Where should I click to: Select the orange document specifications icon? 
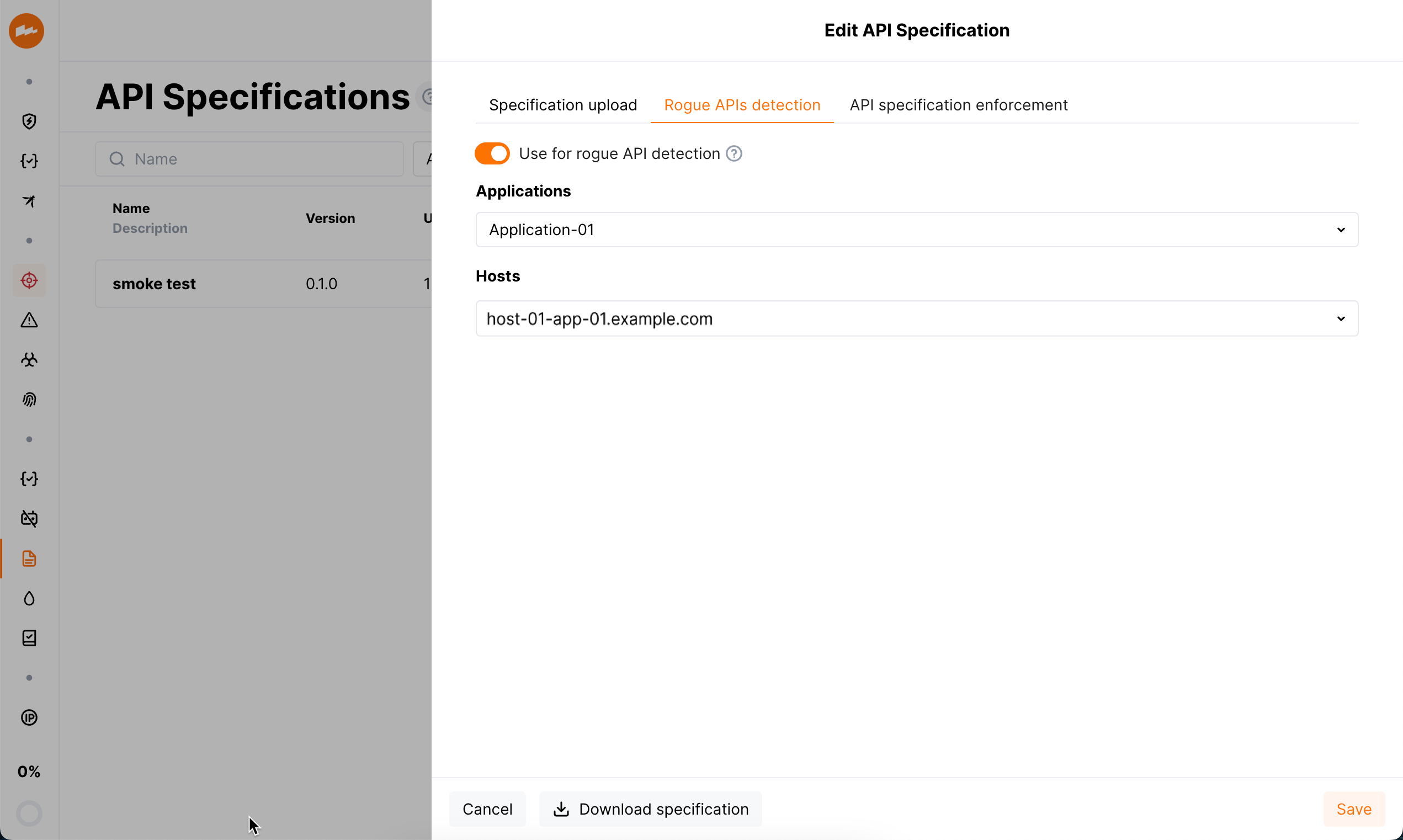pos(29,558)
